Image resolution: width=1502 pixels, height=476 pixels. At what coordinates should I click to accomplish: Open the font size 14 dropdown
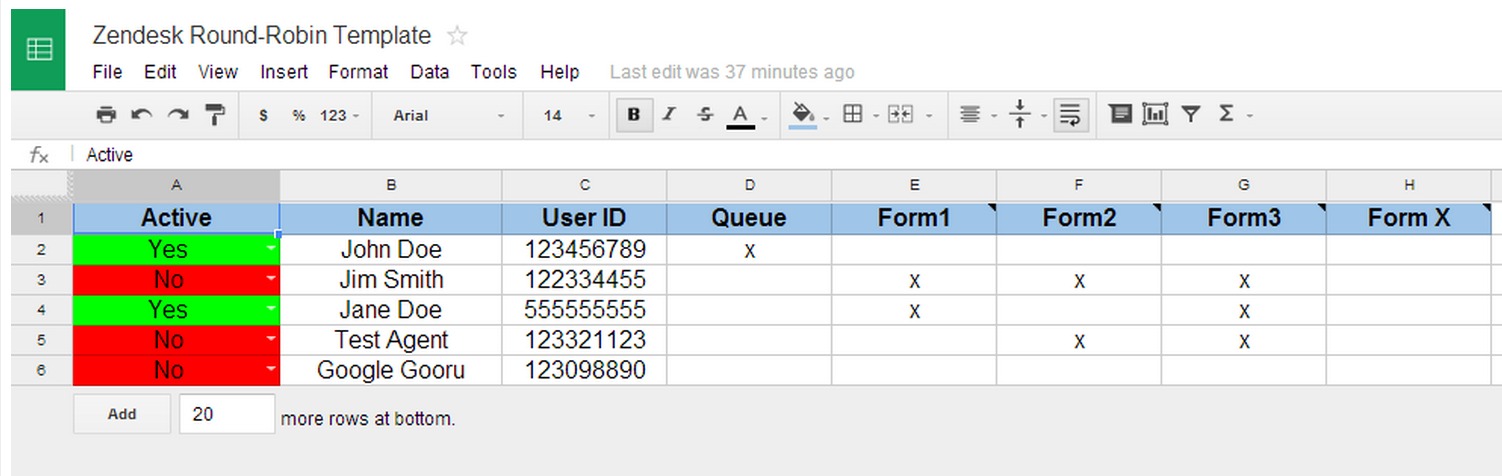[570, 115]
